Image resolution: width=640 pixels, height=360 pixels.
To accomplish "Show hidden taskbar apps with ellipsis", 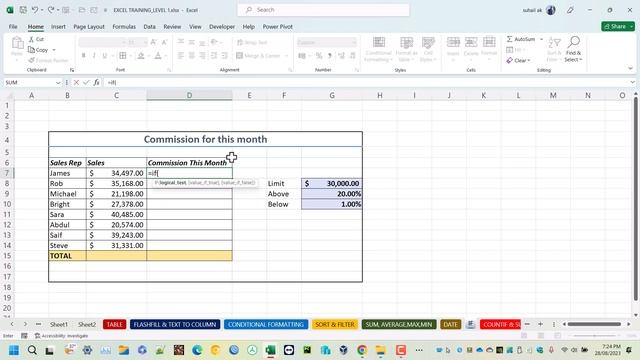I will [x=419, y=350].
